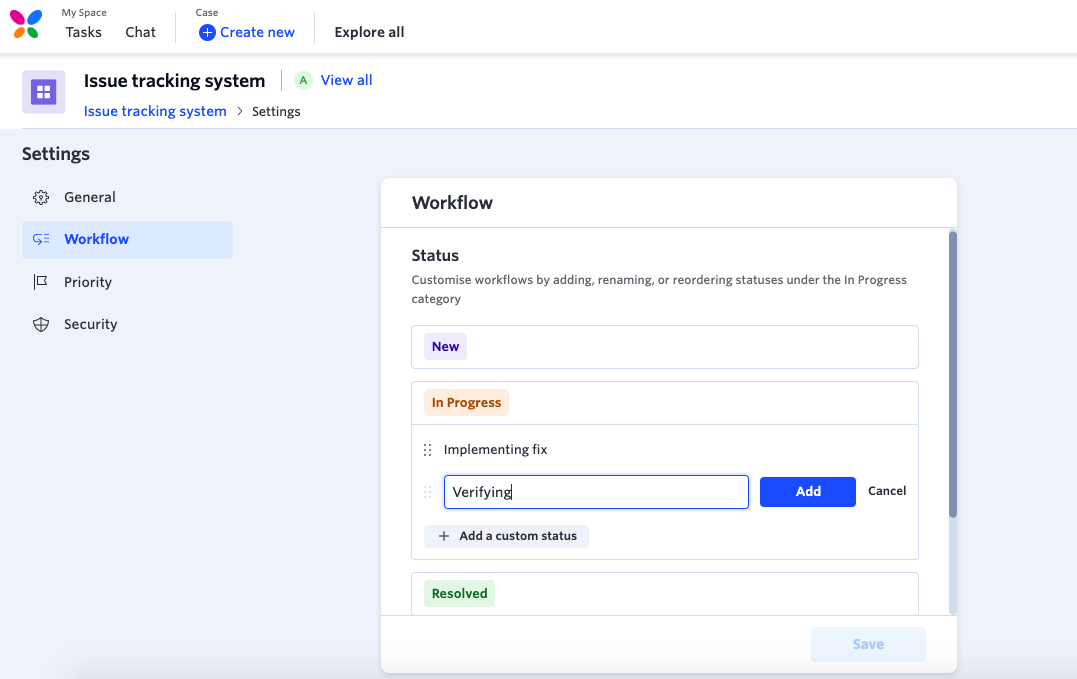Open the View all link

(346, 80)
